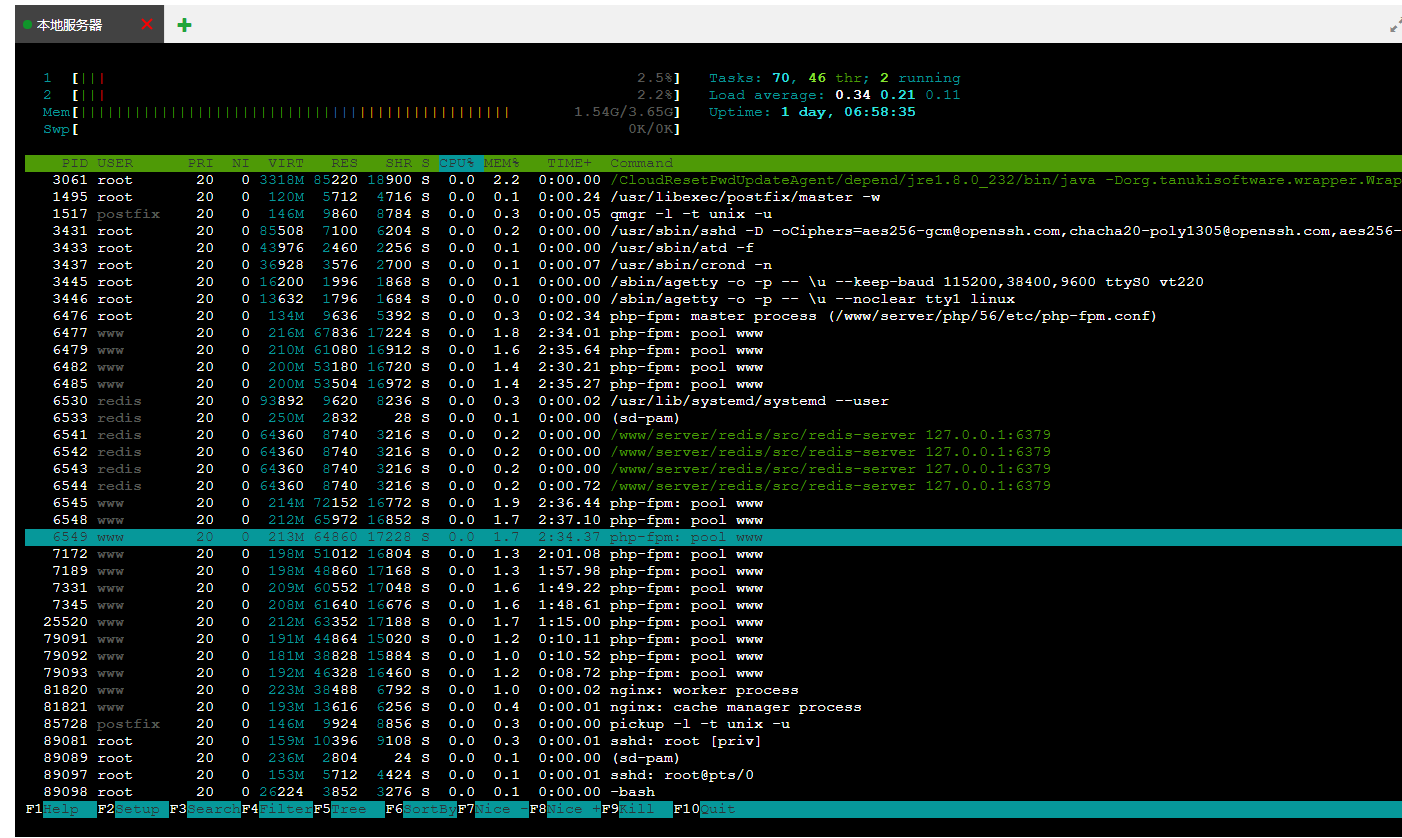Select process 25520 php-fpm pool row
The height and width of the screenshot is (838, 1402).
point(713,622)
